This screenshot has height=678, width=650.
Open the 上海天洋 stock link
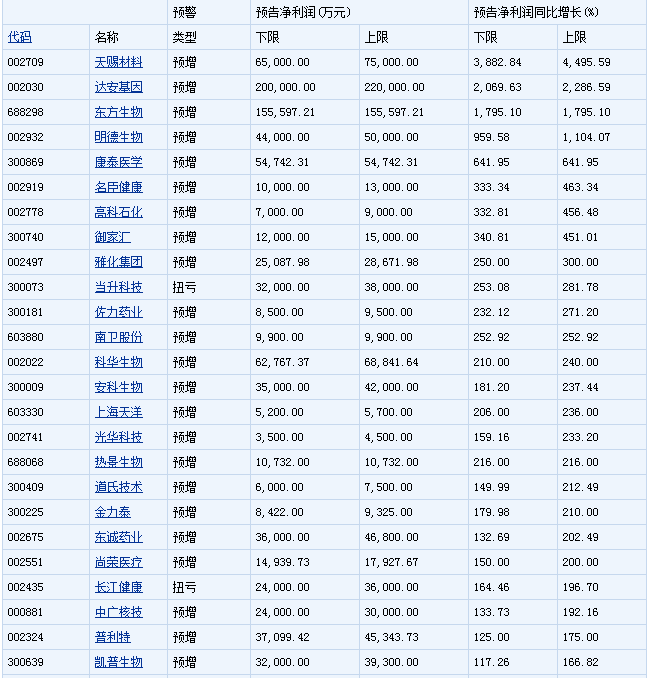pyautogui.click(x=118, y=413)
